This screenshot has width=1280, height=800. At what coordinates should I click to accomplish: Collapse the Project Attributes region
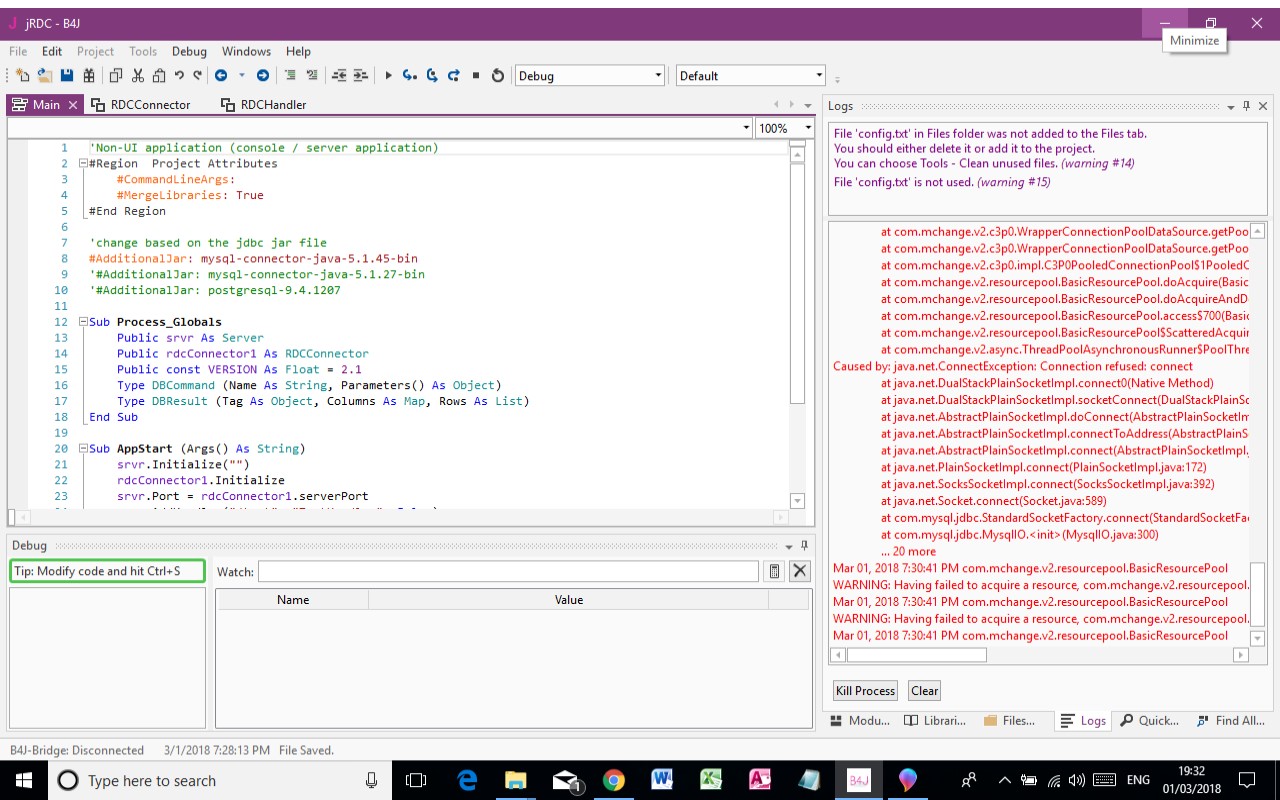83,163
